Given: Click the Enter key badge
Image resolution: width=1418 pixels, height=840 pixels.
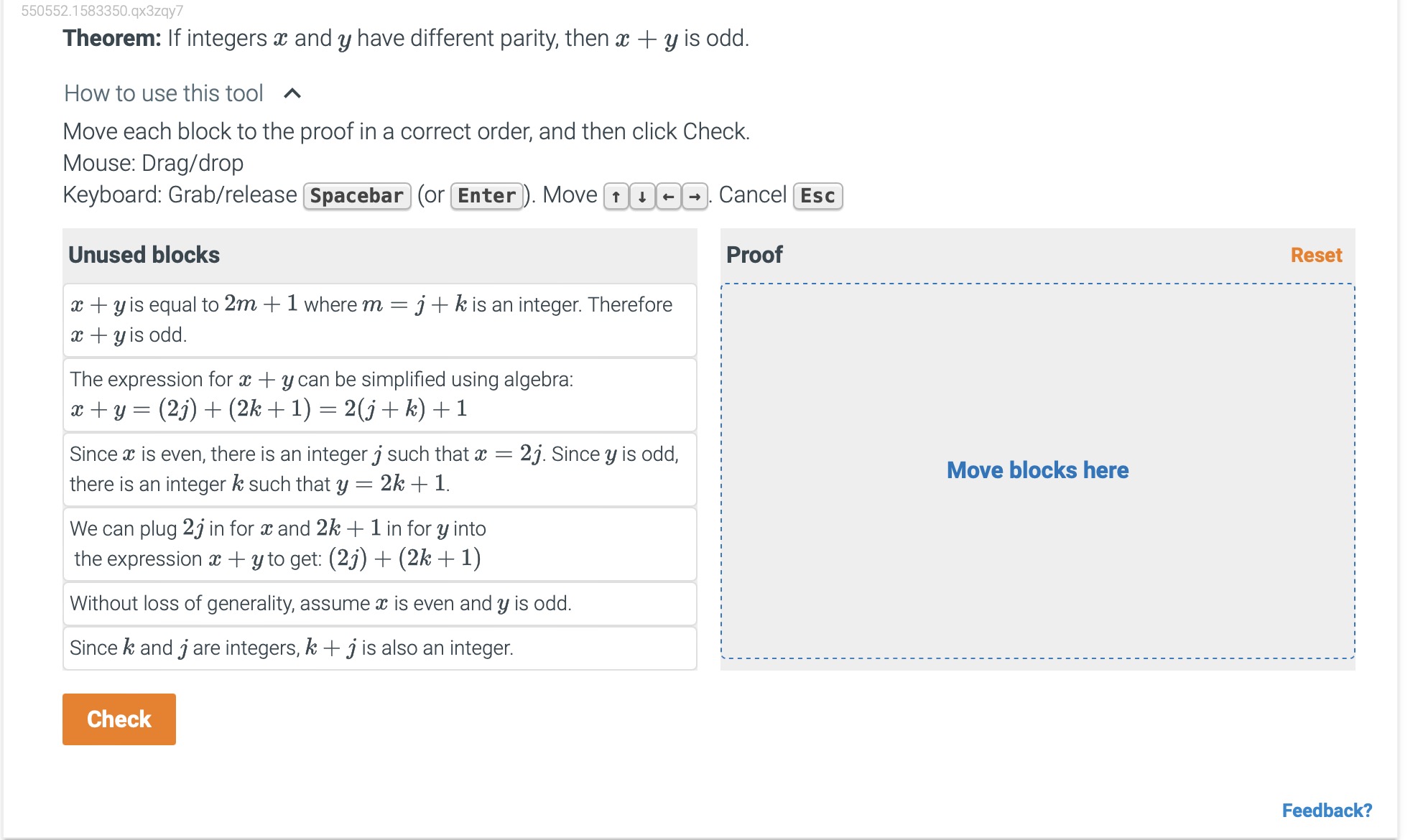Looking at the screenshot, I should (486, 195).
